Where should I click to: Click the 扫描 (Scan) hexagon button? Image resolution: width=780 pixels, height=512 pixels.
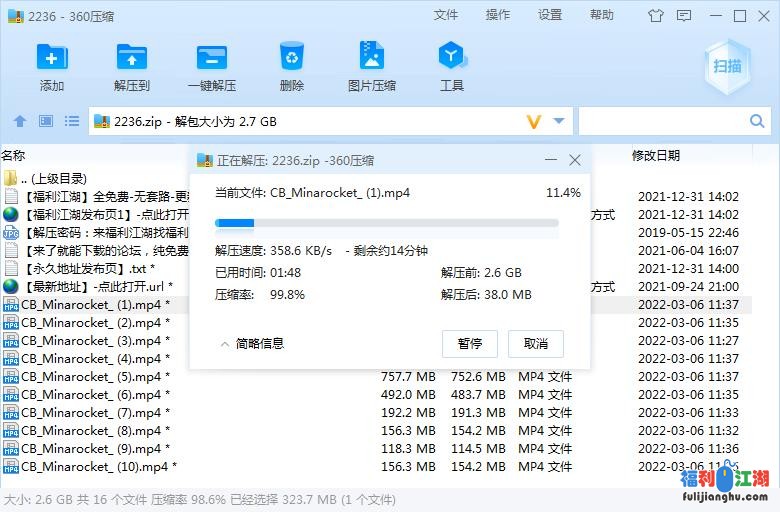point(727,67)
